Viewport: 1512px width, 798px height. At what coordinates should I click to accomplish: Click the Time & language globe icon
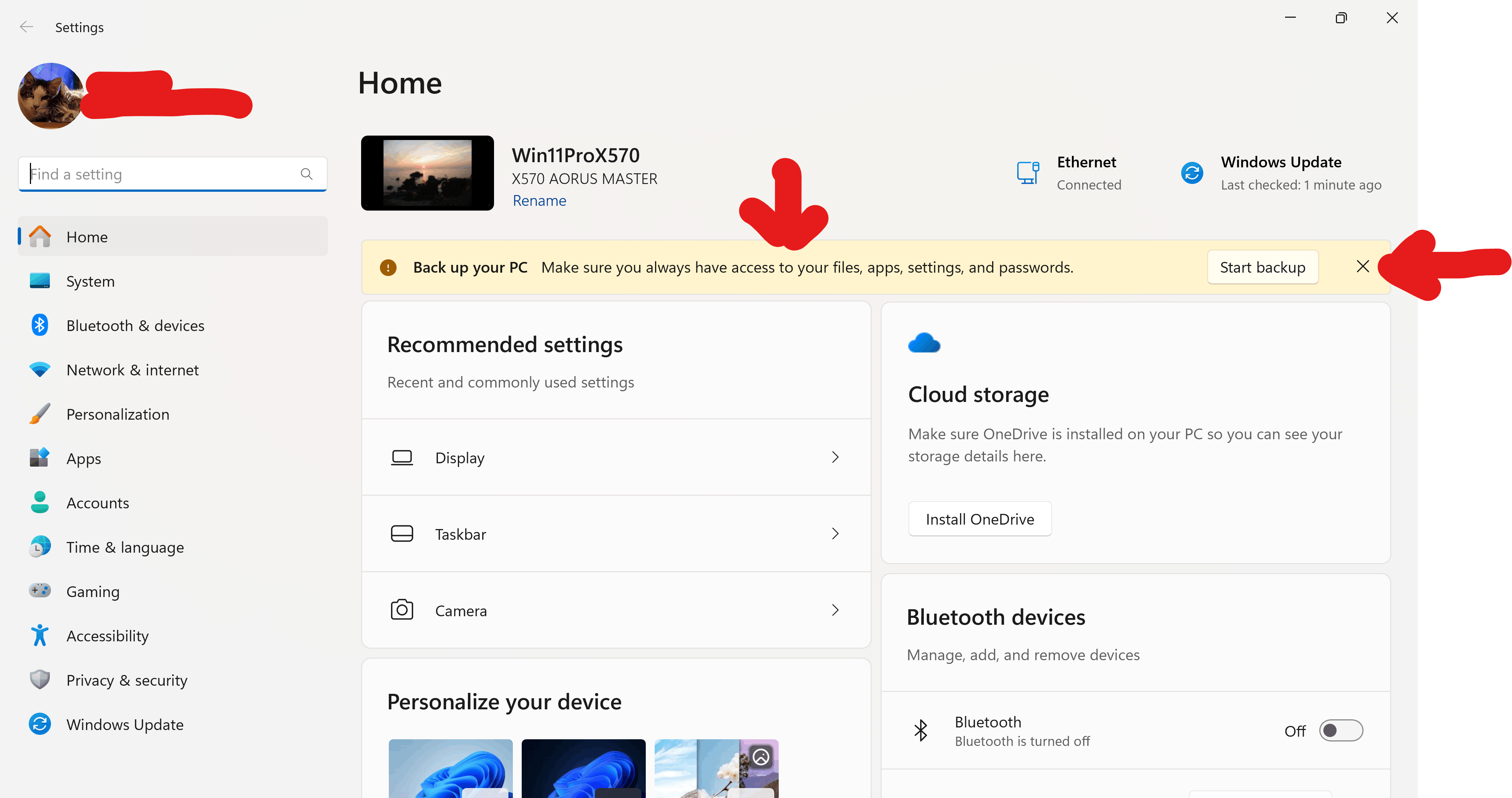click(40, 547)
